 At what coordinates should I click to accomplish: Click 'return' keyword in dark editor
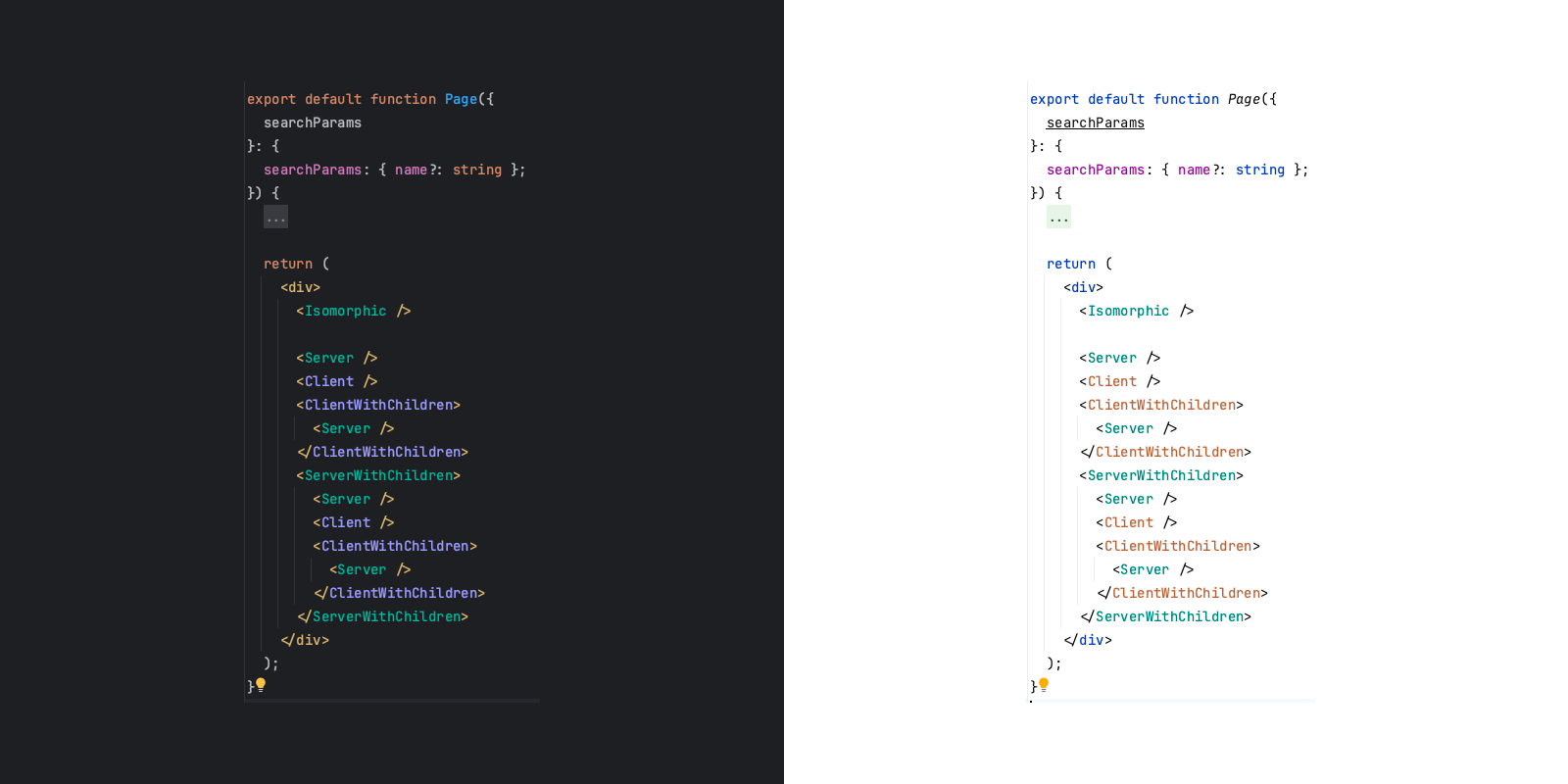(288, 264)
